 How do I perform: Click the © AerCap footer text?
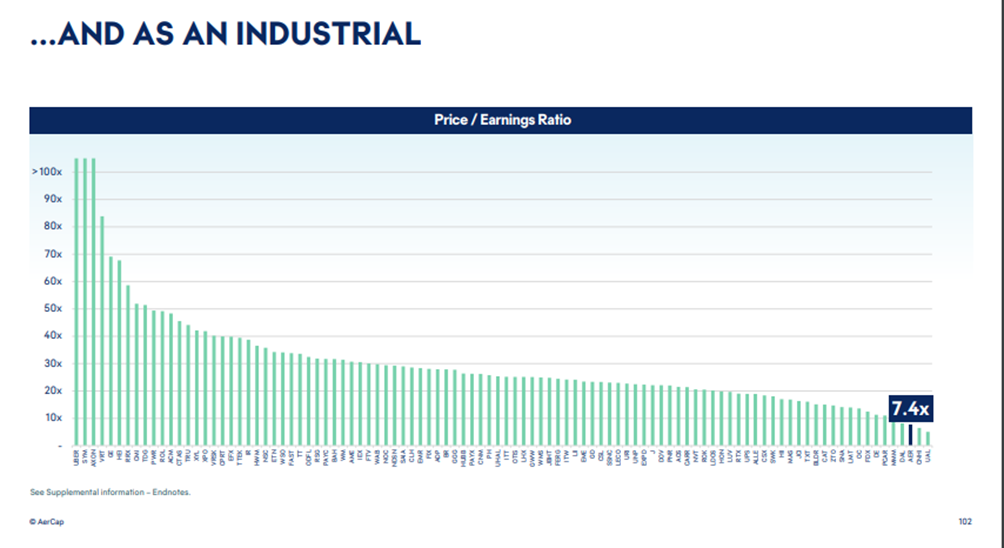pos(51,520)
